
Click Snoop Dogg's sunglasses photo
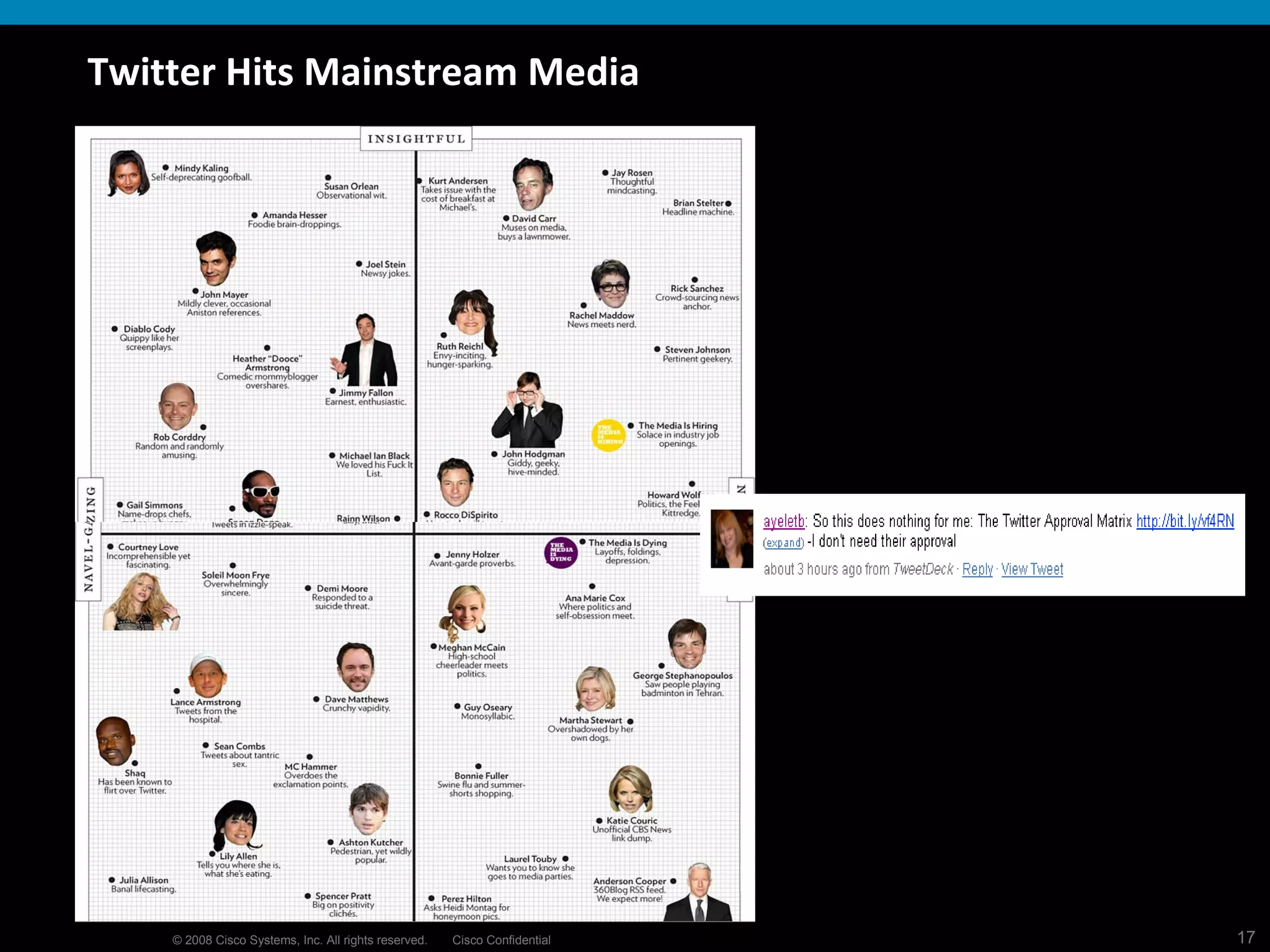(260, 493)
